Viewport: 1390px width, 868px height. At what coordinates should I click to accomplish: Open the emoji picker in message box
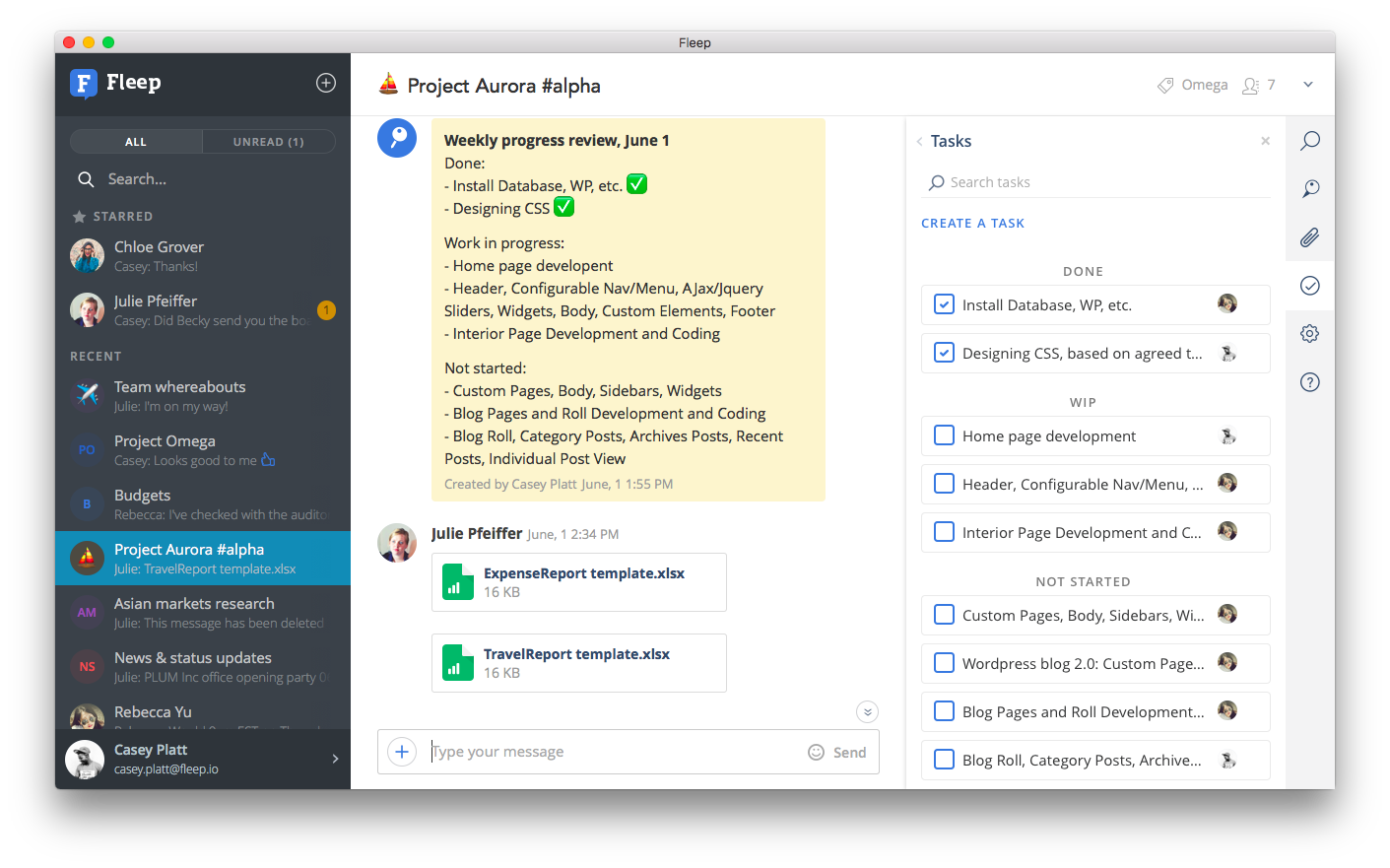[815, 752]
